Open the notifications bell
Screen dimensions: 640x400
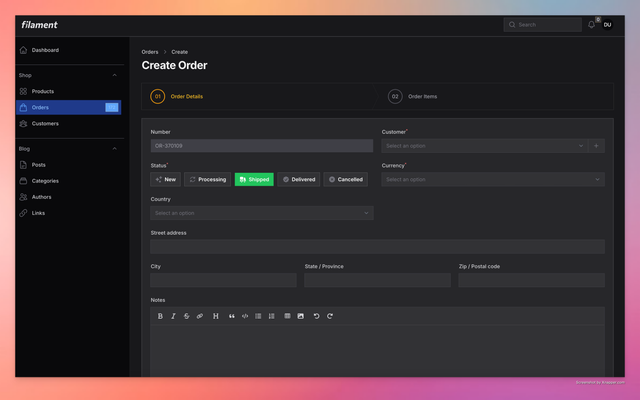pos(591,25)
